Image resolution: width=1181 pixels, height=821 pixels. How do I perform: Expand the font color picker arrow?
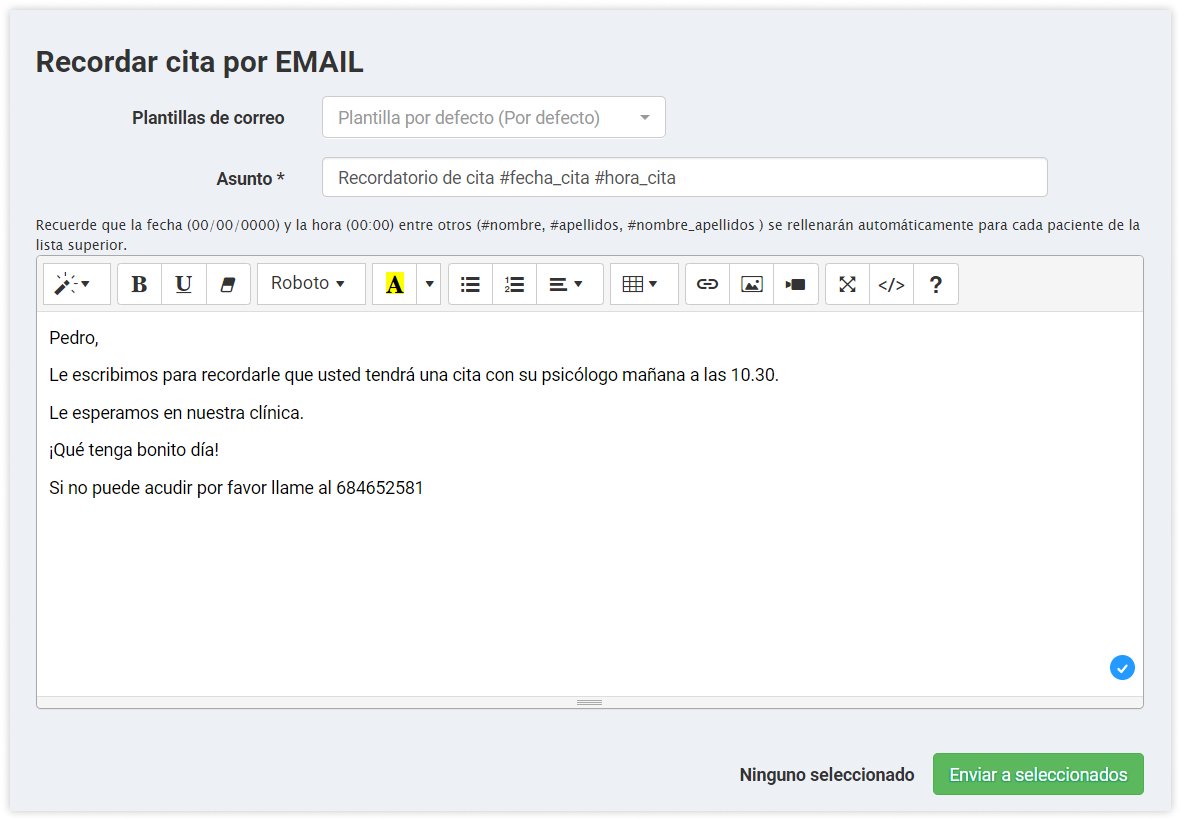pos(429,284)
